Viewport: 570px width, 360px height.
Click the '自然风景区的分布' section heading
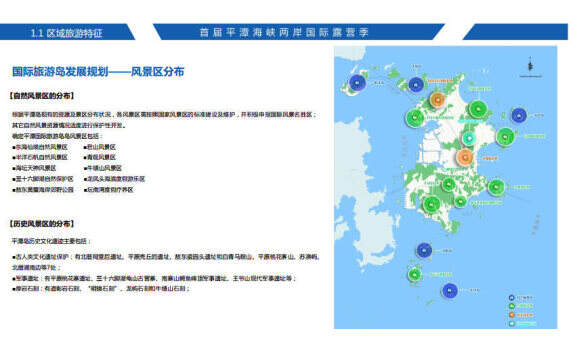pyautogui.click(x=42, y=96)
